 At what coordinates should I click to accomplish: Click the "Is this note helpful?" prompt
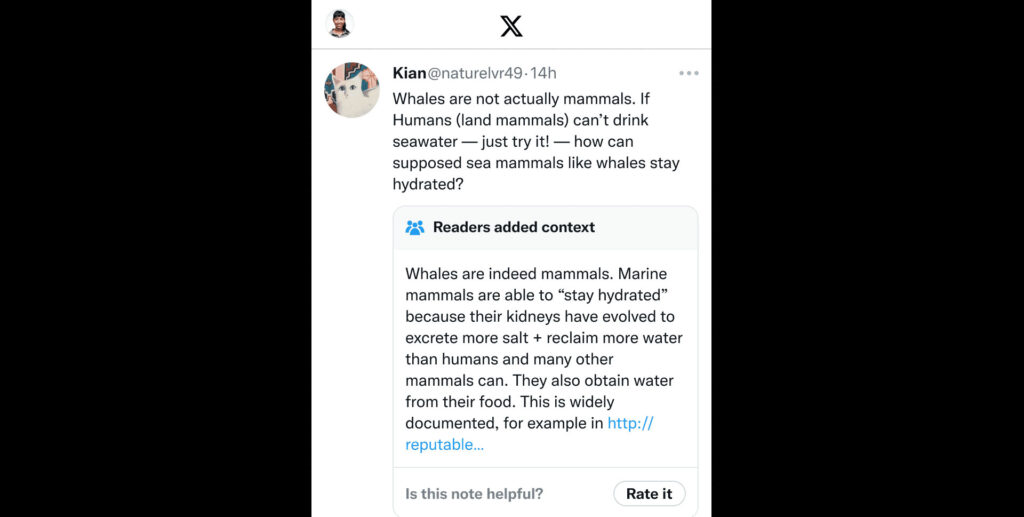(x=474, y=494)
